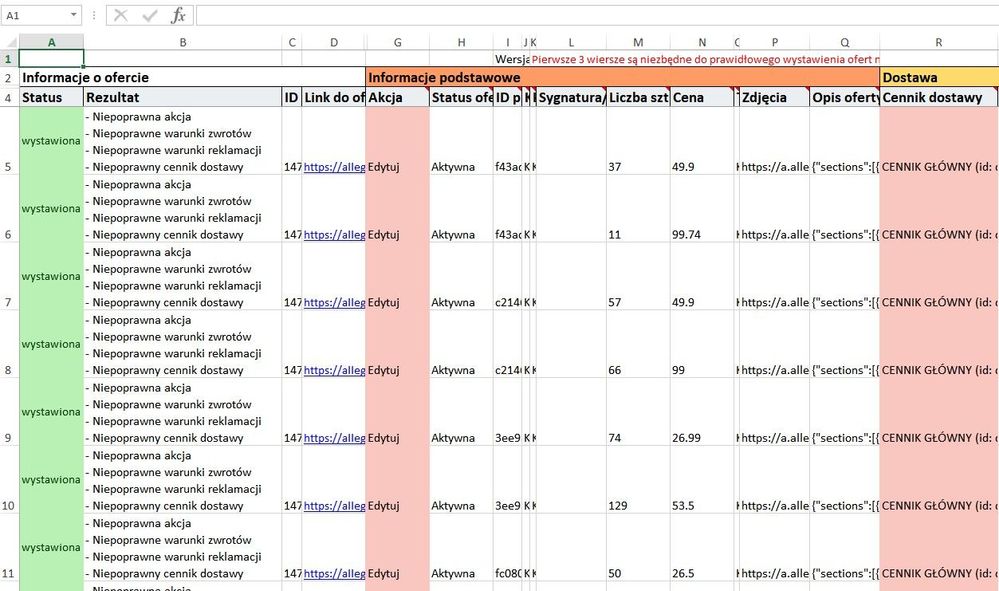This screenshot has width=999, height=591.
Task: Click the 'wystawiona' status cell in row 8
Action: tap(52, 344)
